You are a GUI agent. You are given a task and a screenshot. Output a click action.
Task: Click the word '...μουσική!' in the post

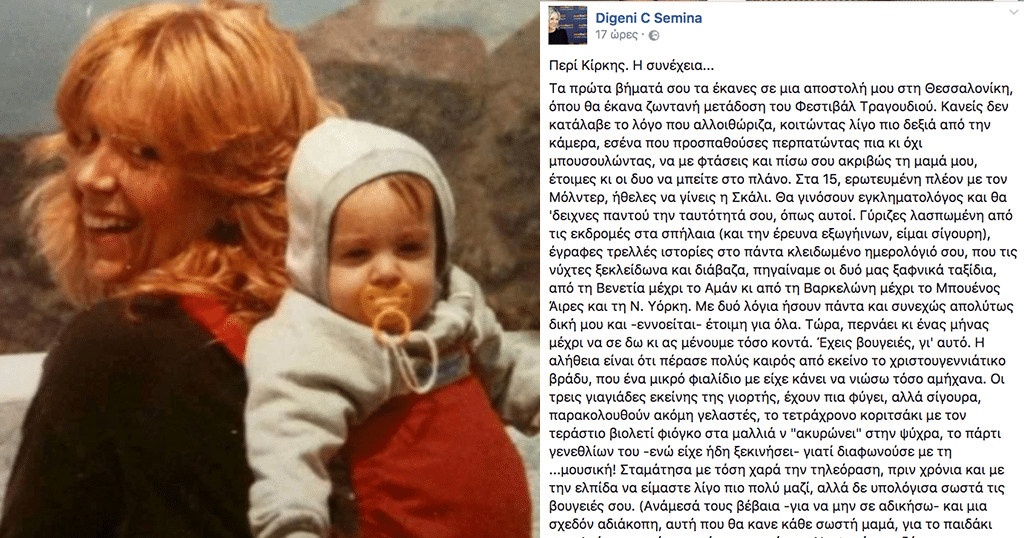click(x=581, y=470)
